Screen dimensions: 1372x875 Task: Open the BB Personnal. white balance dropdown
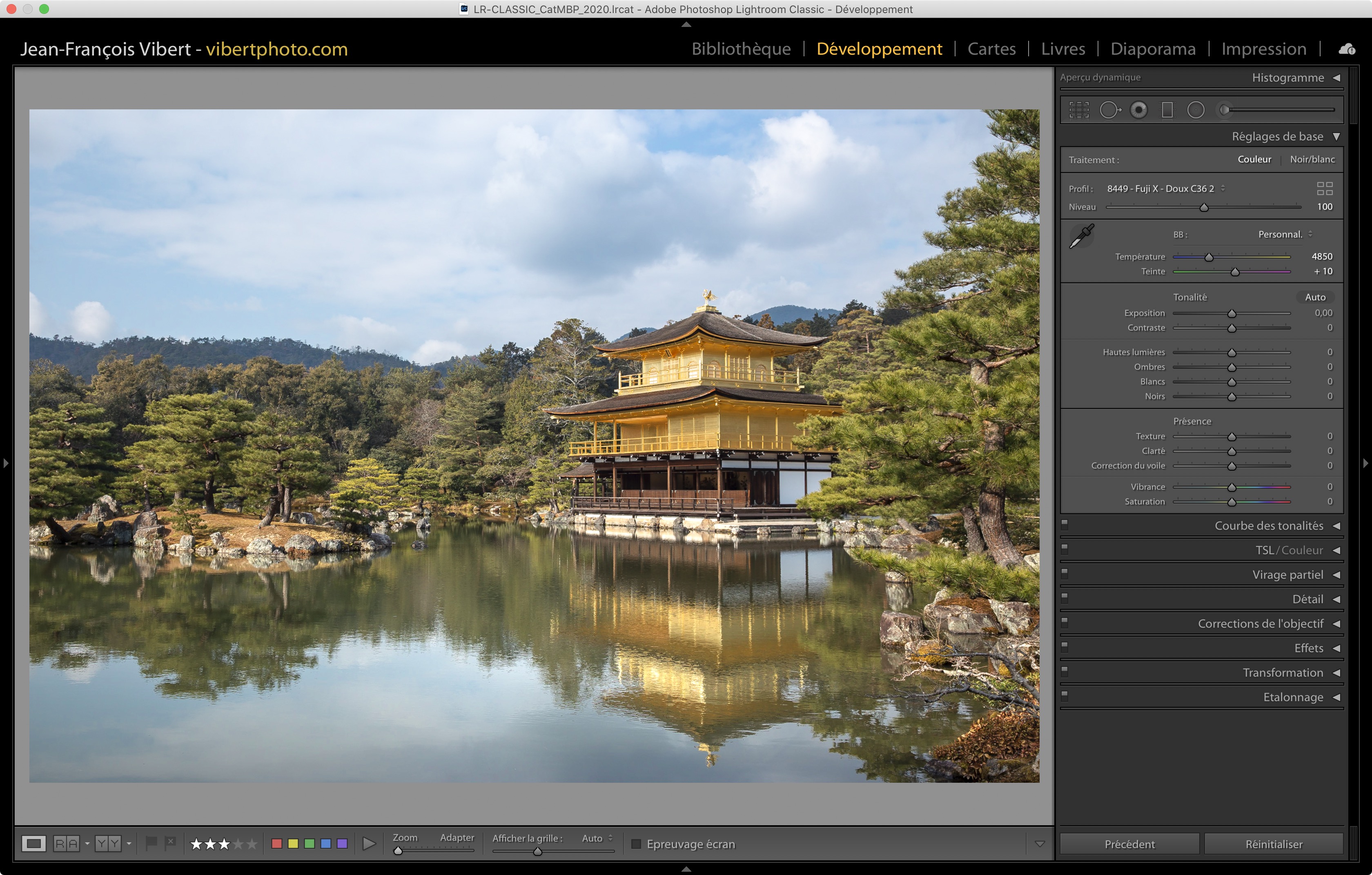point(1285,235)
